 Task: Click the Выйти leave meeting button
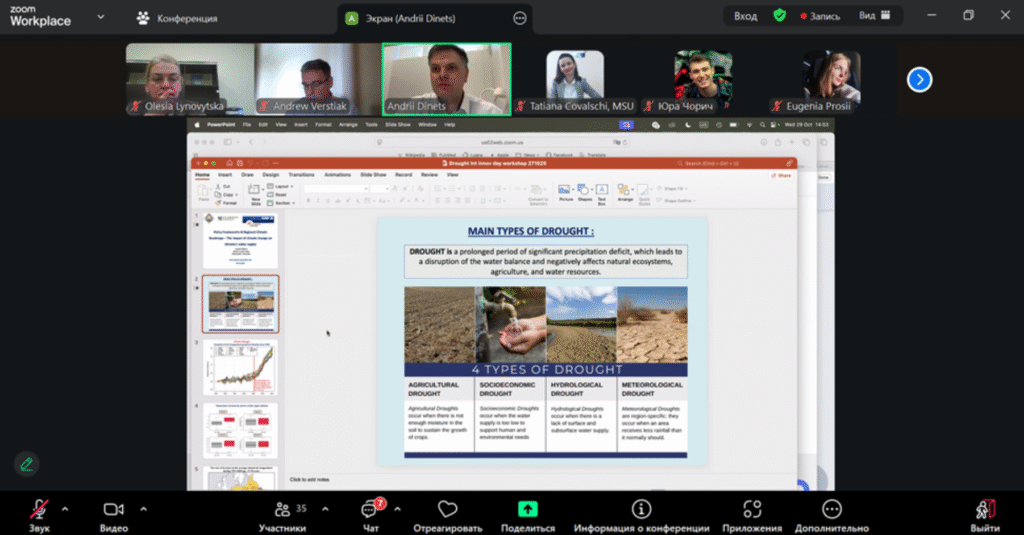coord(984,510)
